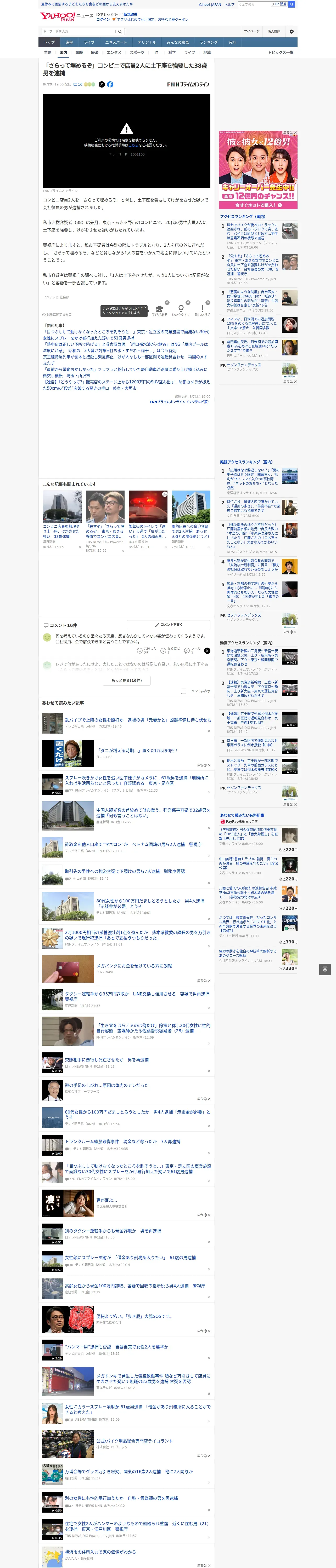Select the エンタメ category
The image size is (336, 1568).
click(114, 52)
